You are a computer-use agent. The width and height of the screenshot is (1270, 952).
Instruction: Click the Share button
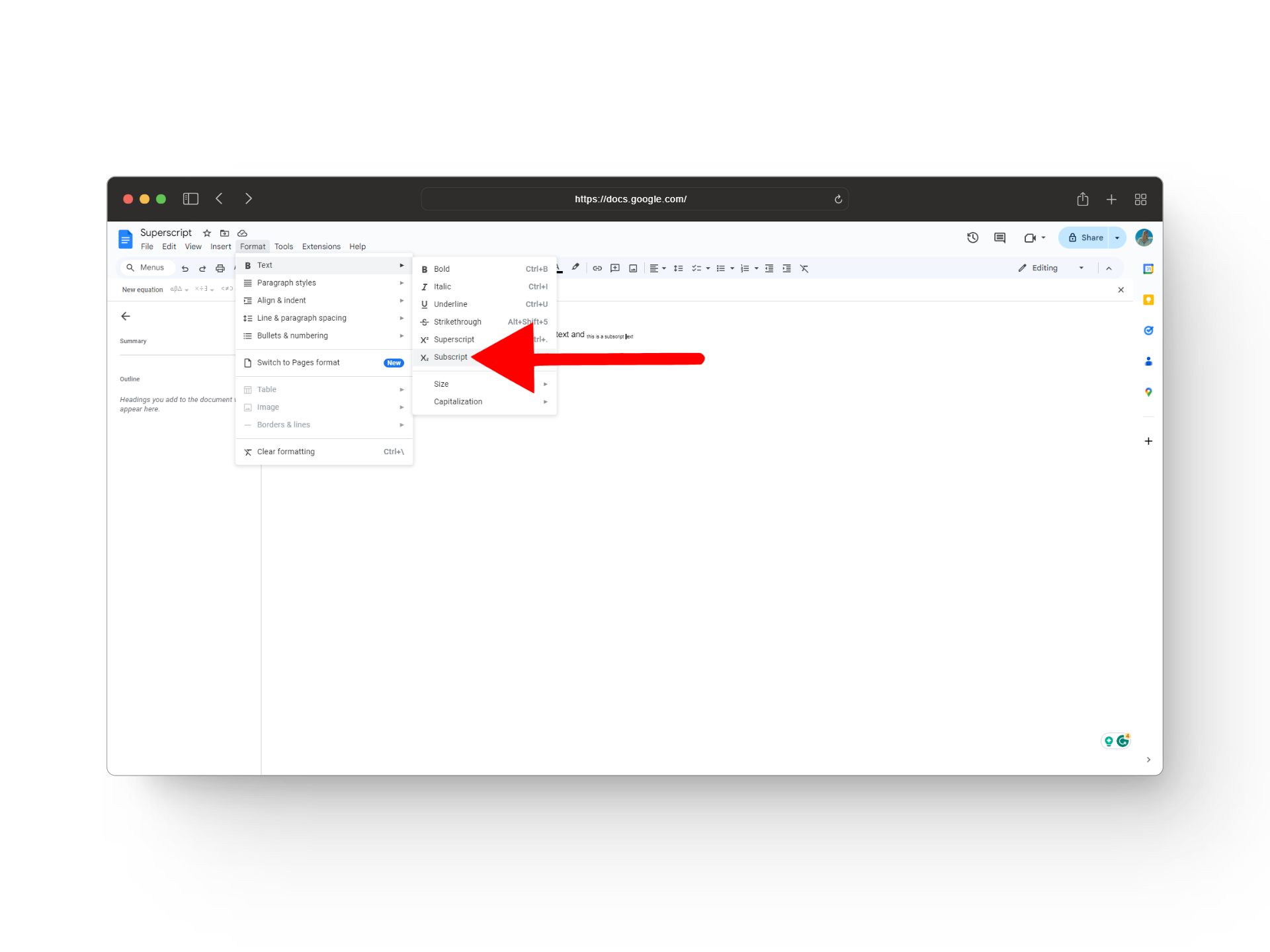click(x=1085, y=238)
